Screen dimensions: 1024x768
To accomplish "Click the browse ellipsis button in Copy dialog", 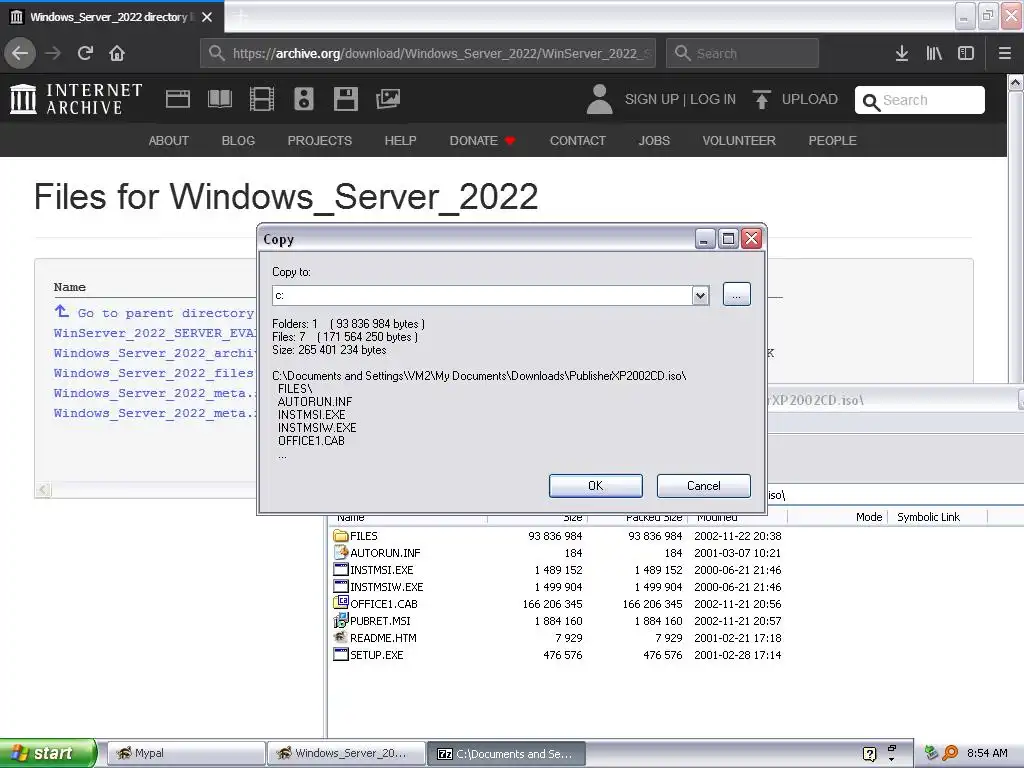I will click(737, 295).
